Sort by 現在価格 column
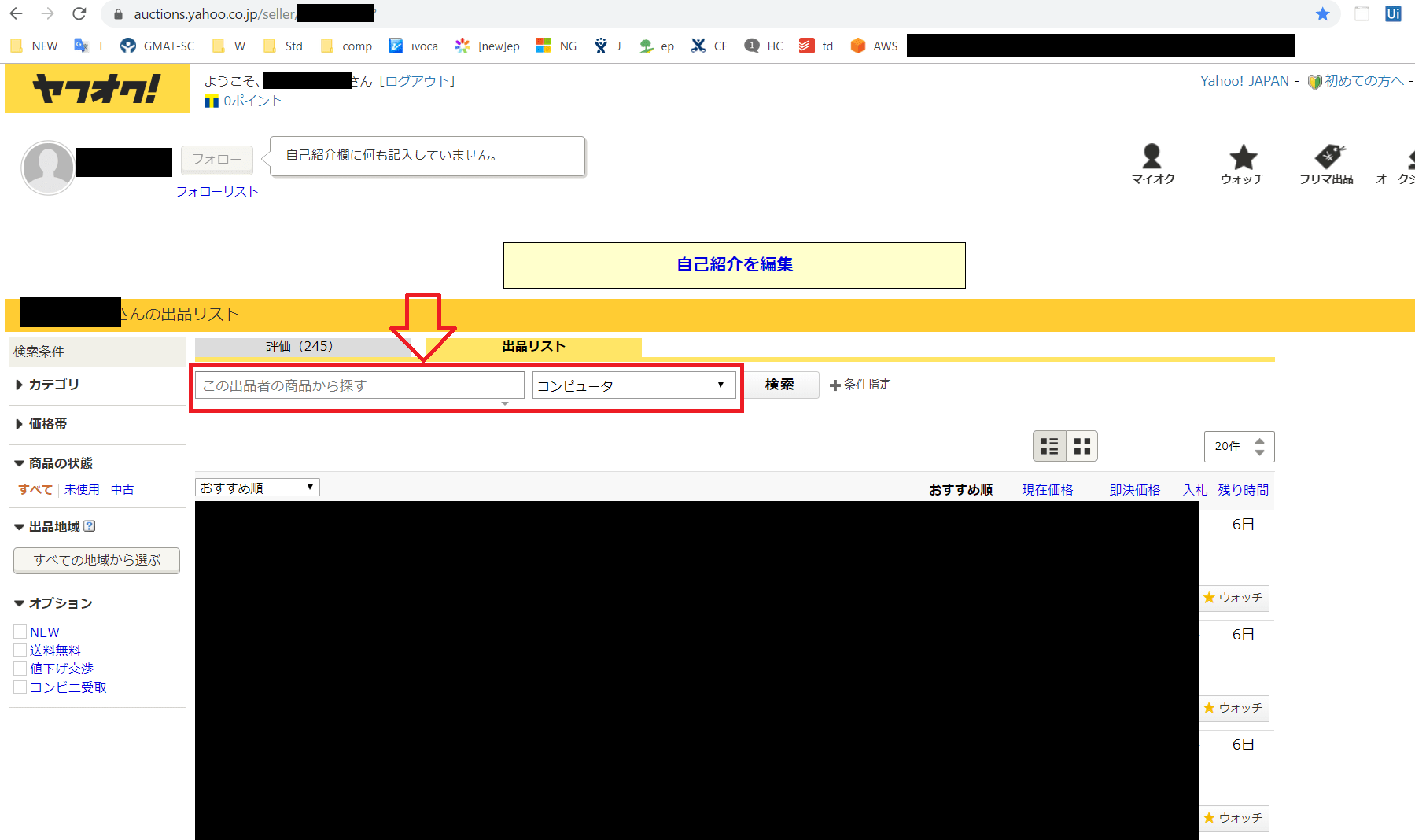 pos(1048,489)
